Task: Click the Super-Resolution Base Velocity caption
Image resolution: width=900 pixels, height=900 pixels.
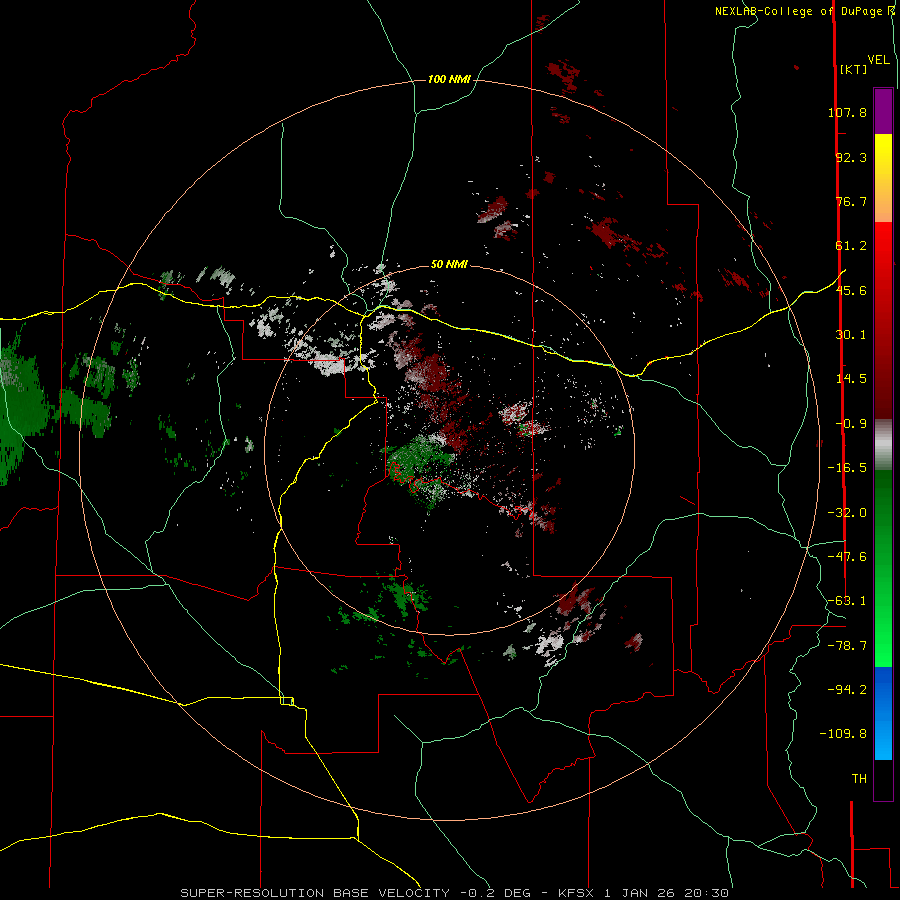Action: (x=455, y=893)
